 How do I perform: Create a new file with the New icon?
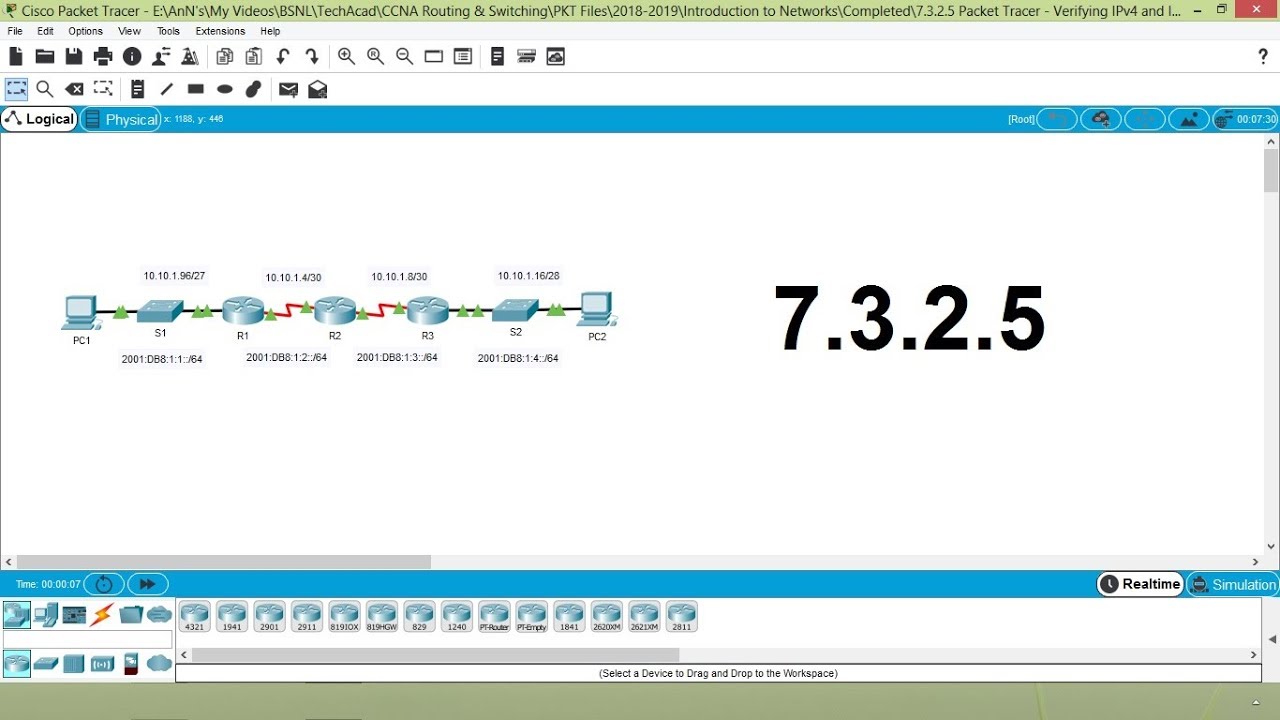pos(16,56)
